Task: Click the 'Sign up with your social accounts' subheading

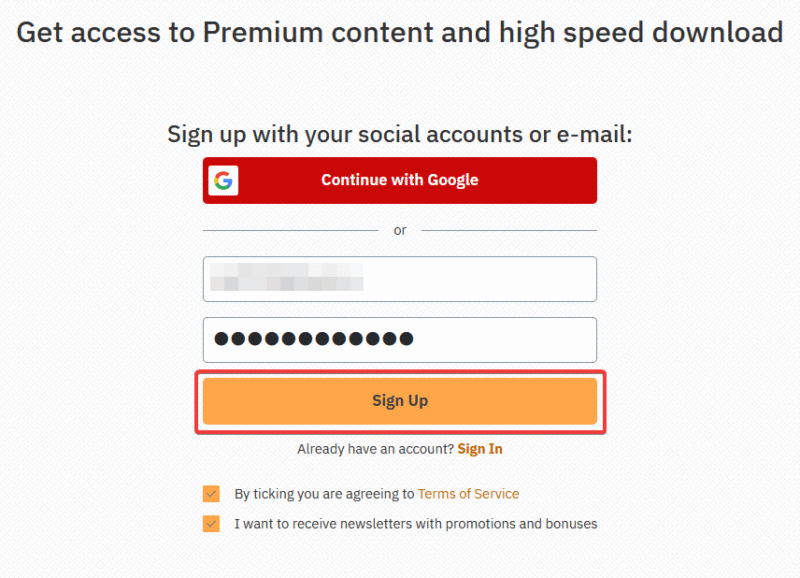Action: tap(399, 135)
